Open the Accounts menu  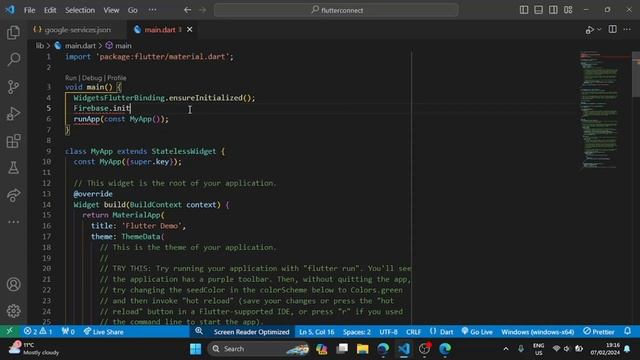click(x=13, y=284)
